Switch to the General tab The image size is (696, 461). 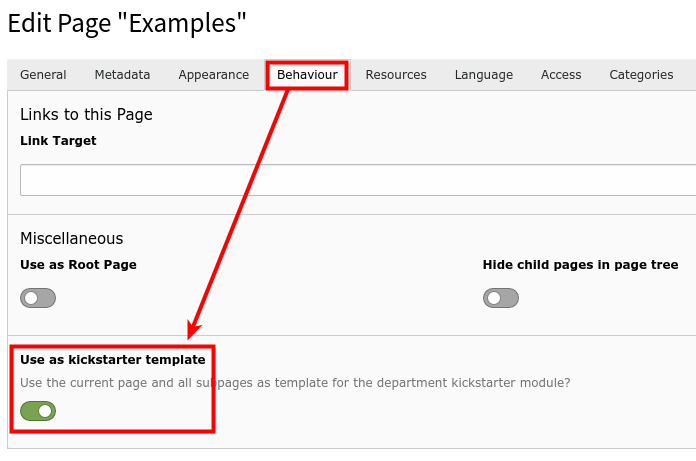[x=43, y=75]
